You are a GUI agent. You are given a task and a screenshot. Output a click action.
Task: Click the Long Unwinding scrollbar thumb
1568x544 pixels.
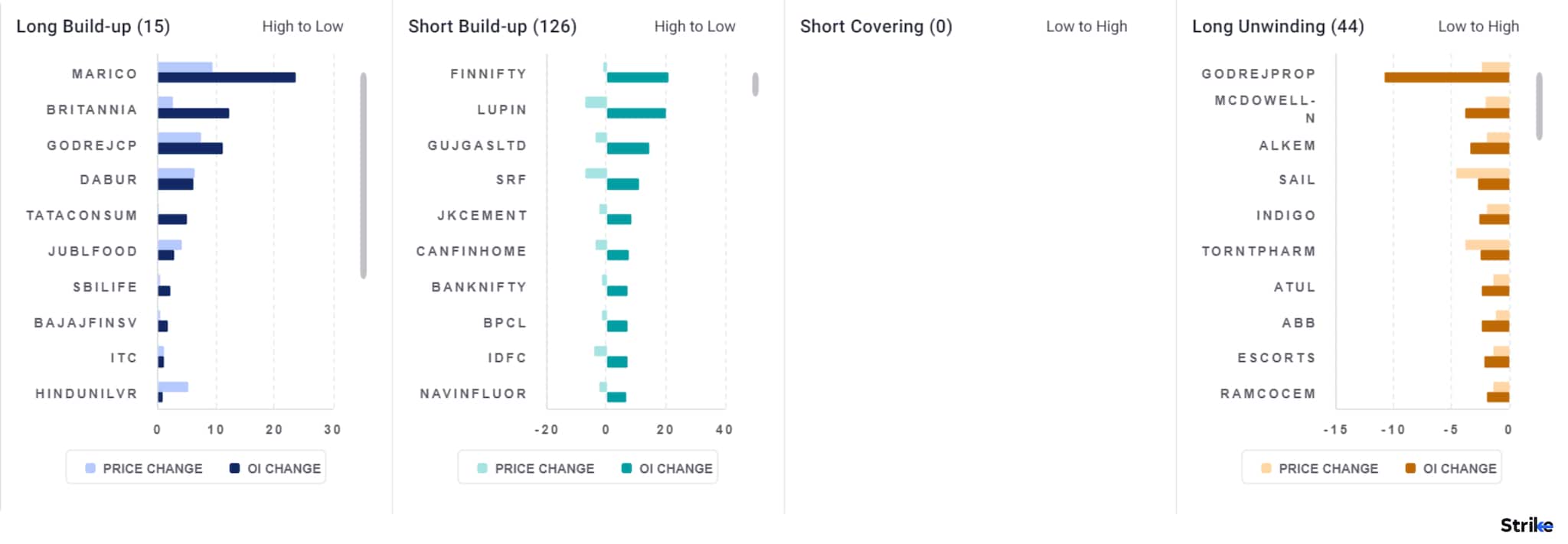click(x=1539, y=106)
